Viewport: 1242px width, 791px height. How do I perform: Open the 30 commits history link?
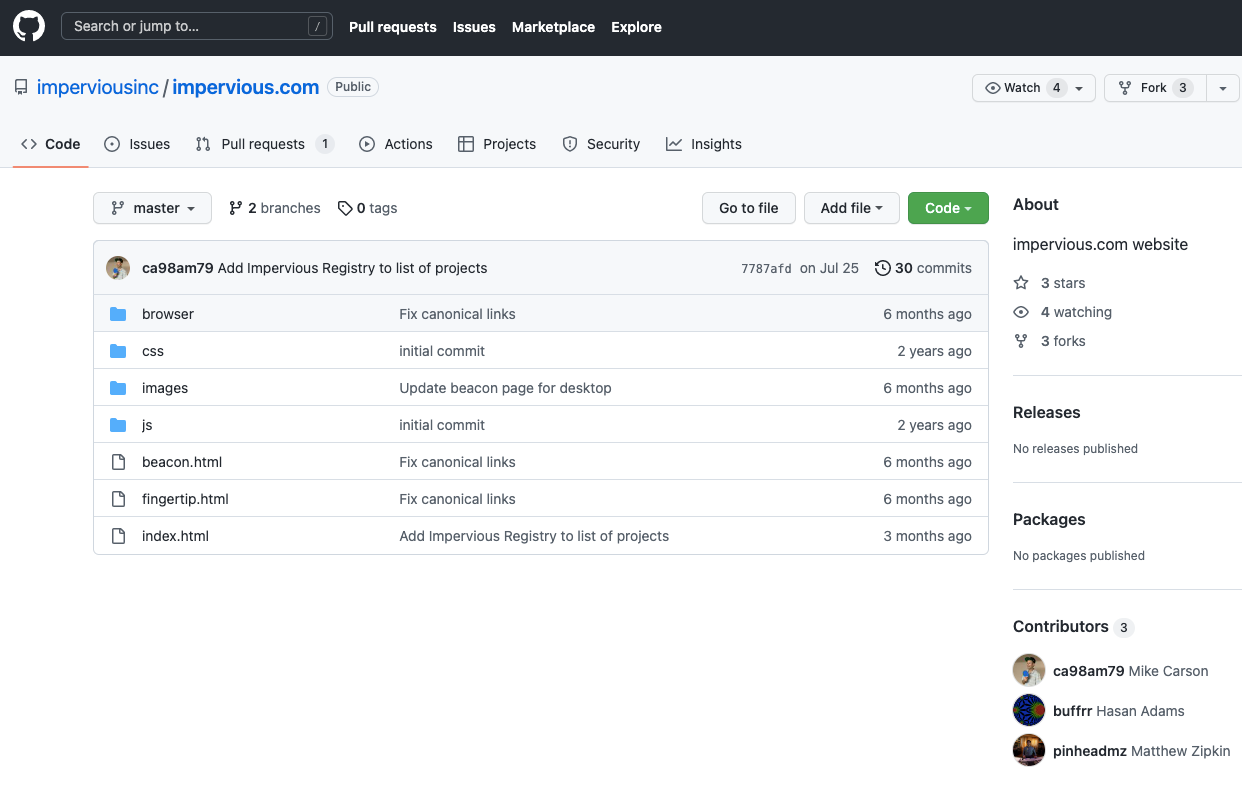[923, 268]
